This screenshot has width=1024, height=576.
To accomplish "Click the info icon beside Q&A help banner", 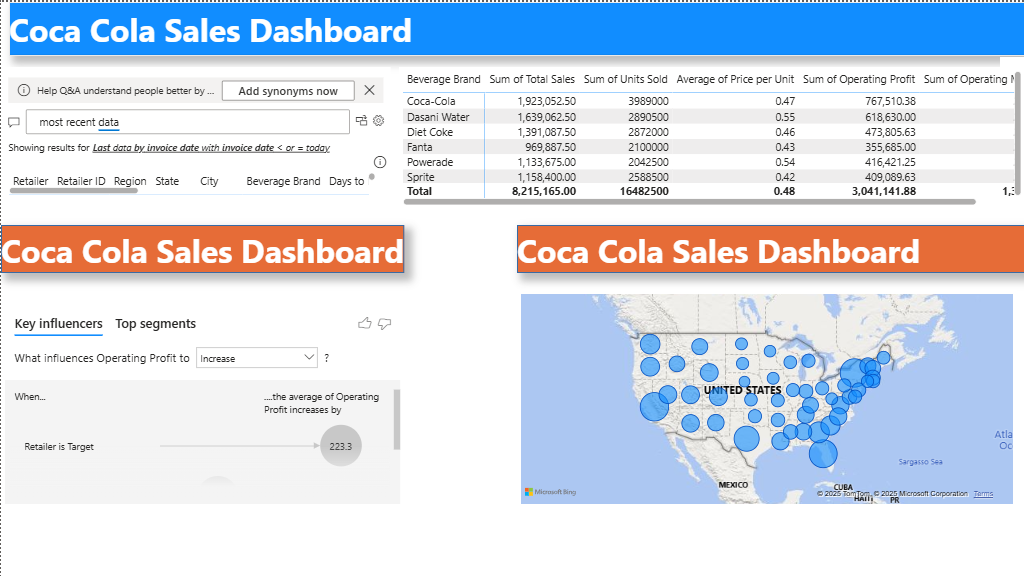I will [24, 90].
